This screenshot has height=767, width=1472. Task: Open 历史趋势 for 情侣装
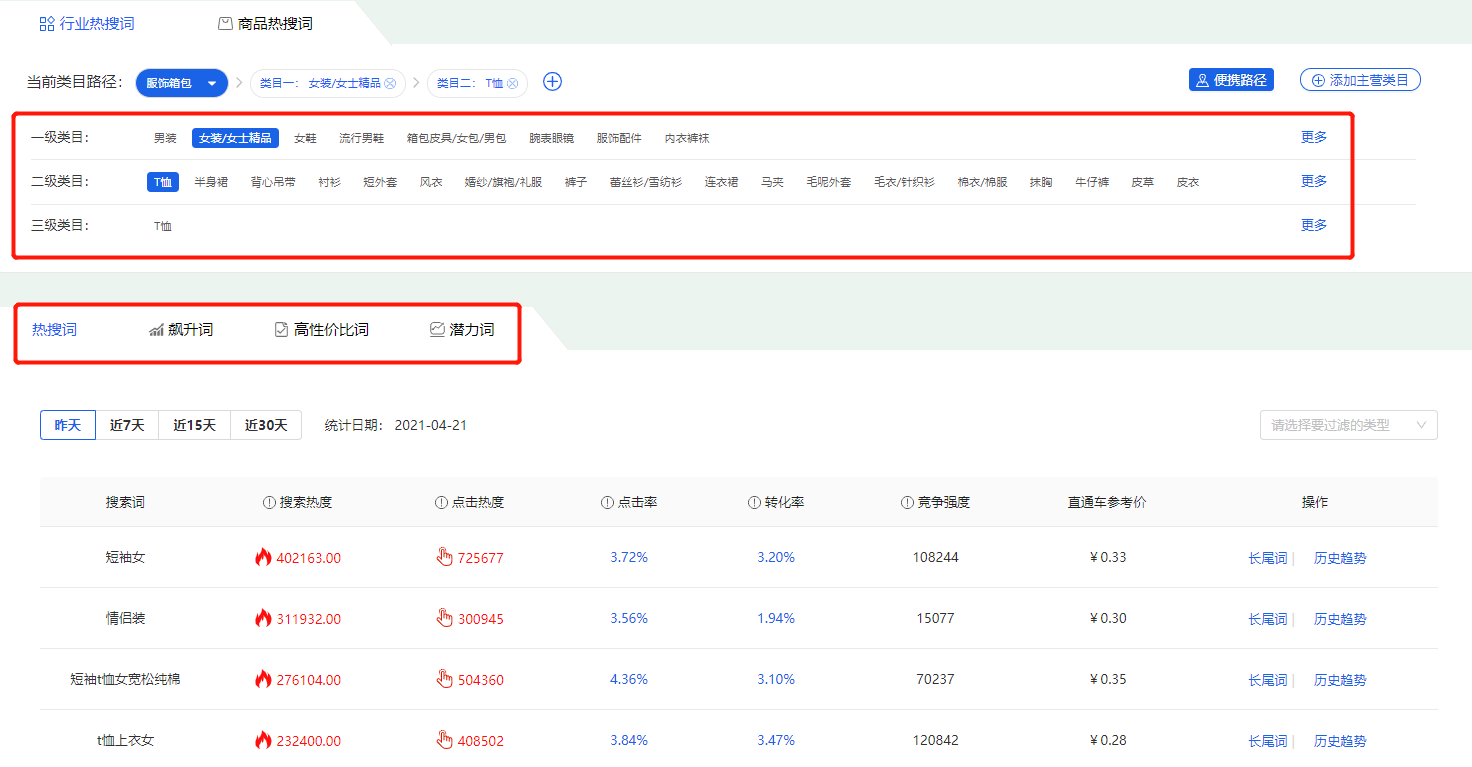[1339, 618]
